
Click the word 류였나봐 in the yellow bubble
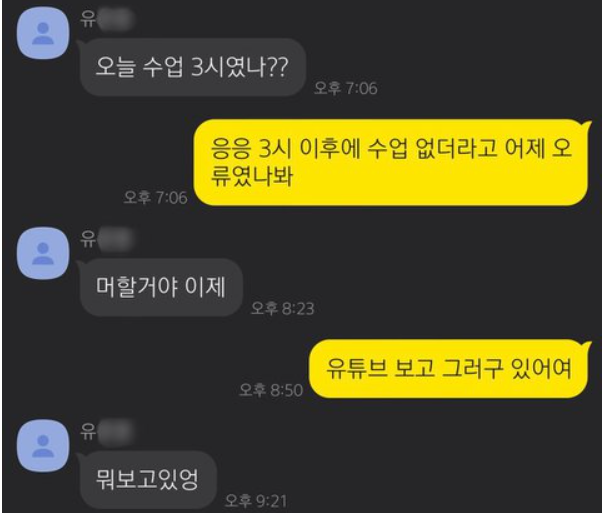click(252, 176)
